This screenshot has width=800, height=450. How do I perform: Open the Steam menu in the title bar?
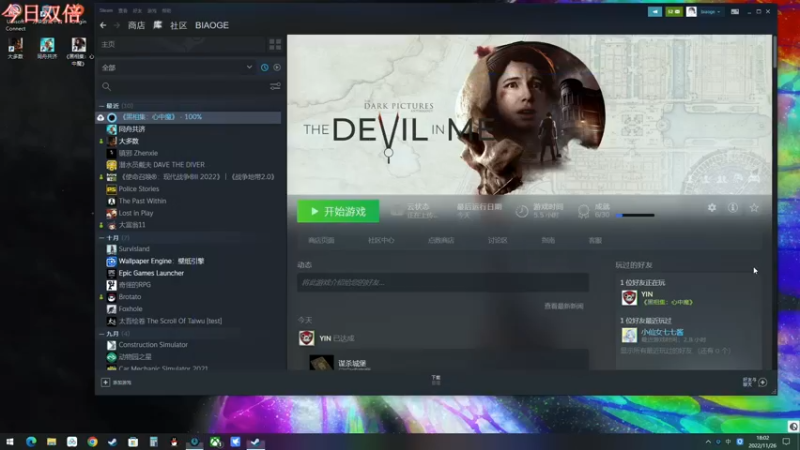(106, 10)
